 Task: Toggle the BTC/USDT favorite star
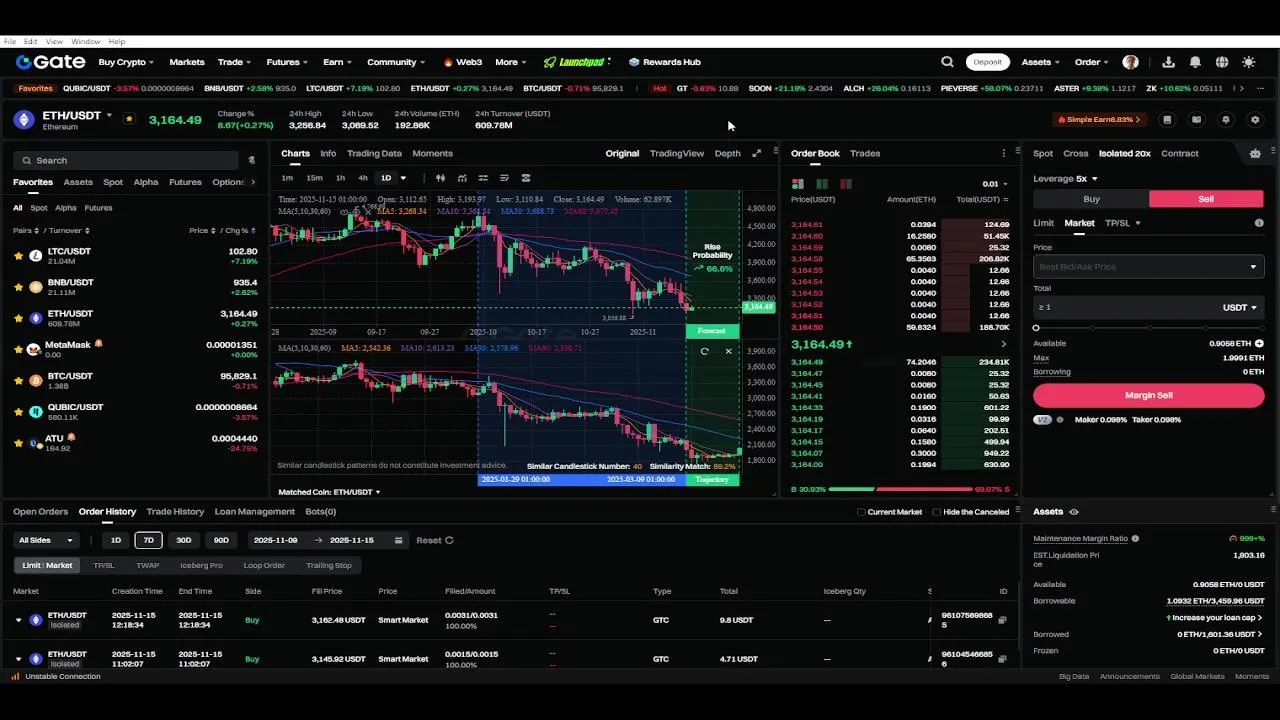click(18, 380)
